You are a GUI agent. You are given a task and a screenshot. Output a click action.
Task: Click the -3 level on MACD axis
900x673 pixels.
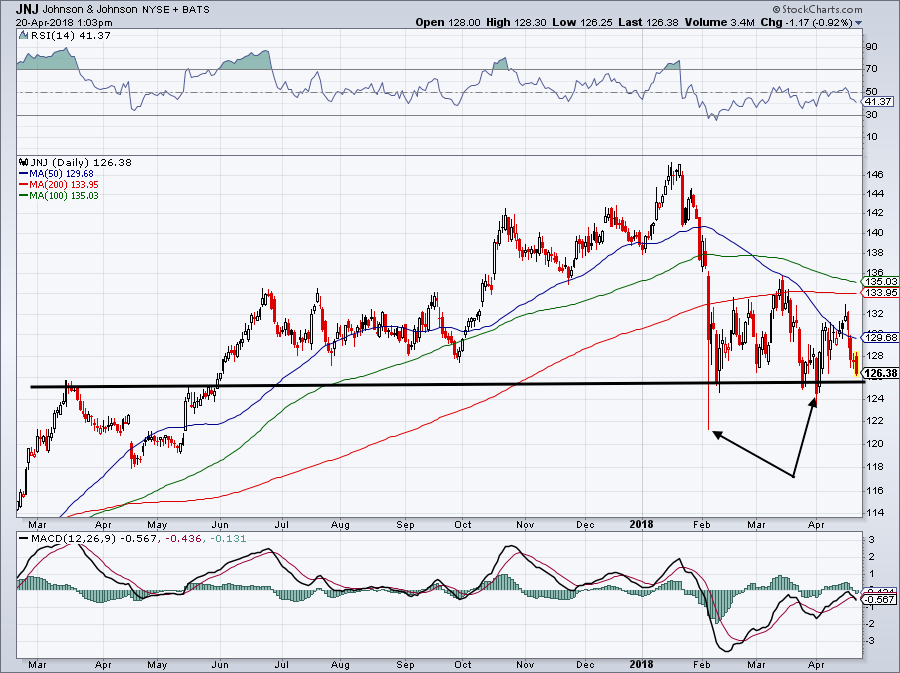coord(870,641)
